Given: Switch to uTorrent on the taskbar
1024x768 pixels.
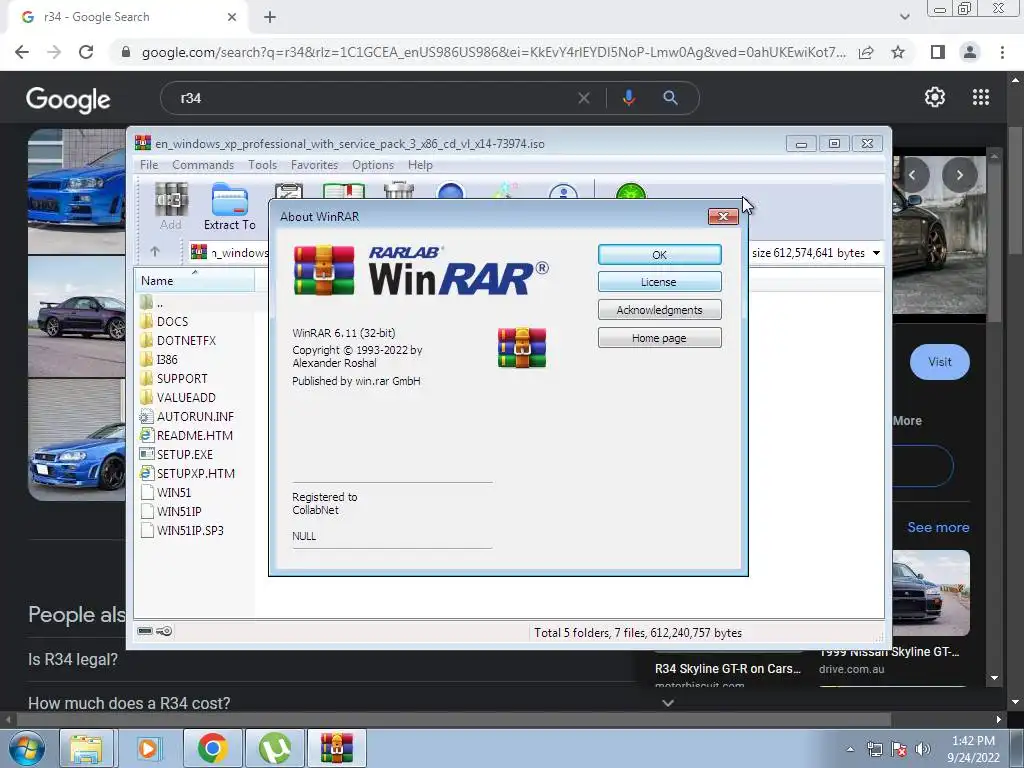Looking at the screenshot, I should click(x=275, y=748).
